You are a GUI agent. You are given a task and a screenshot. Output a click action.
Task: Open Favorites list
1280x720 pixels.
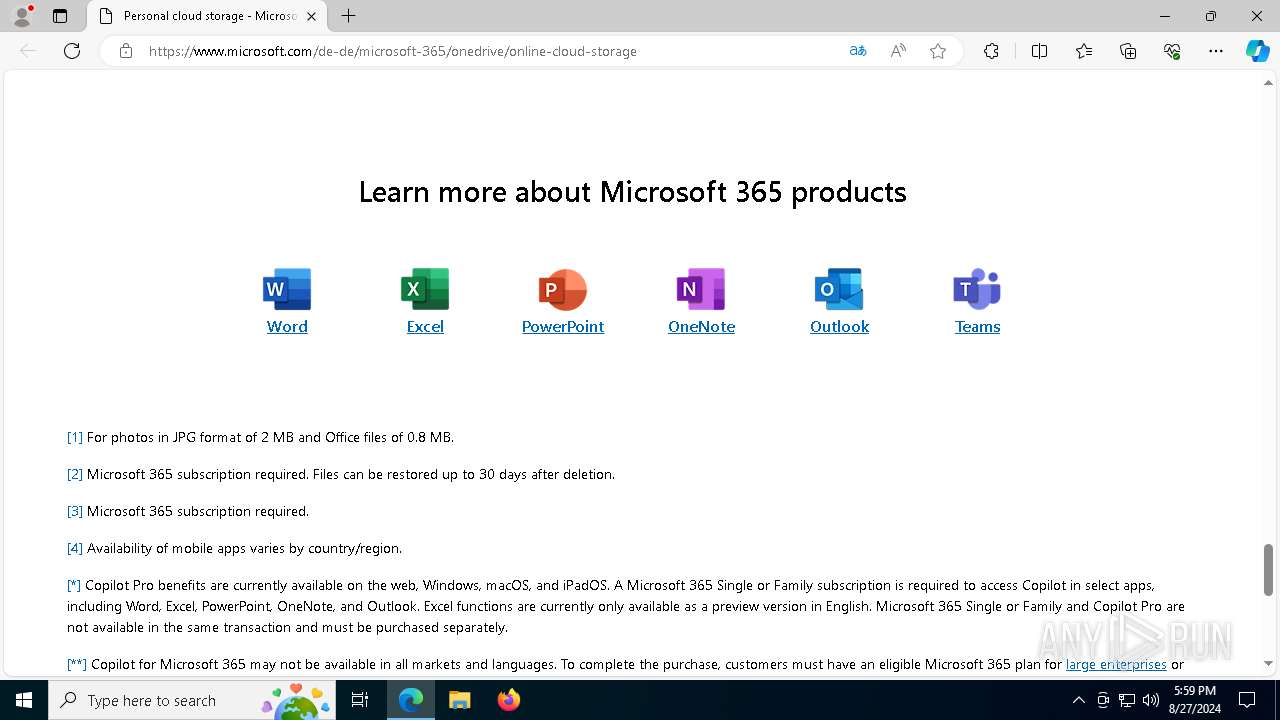point(1084,51)
